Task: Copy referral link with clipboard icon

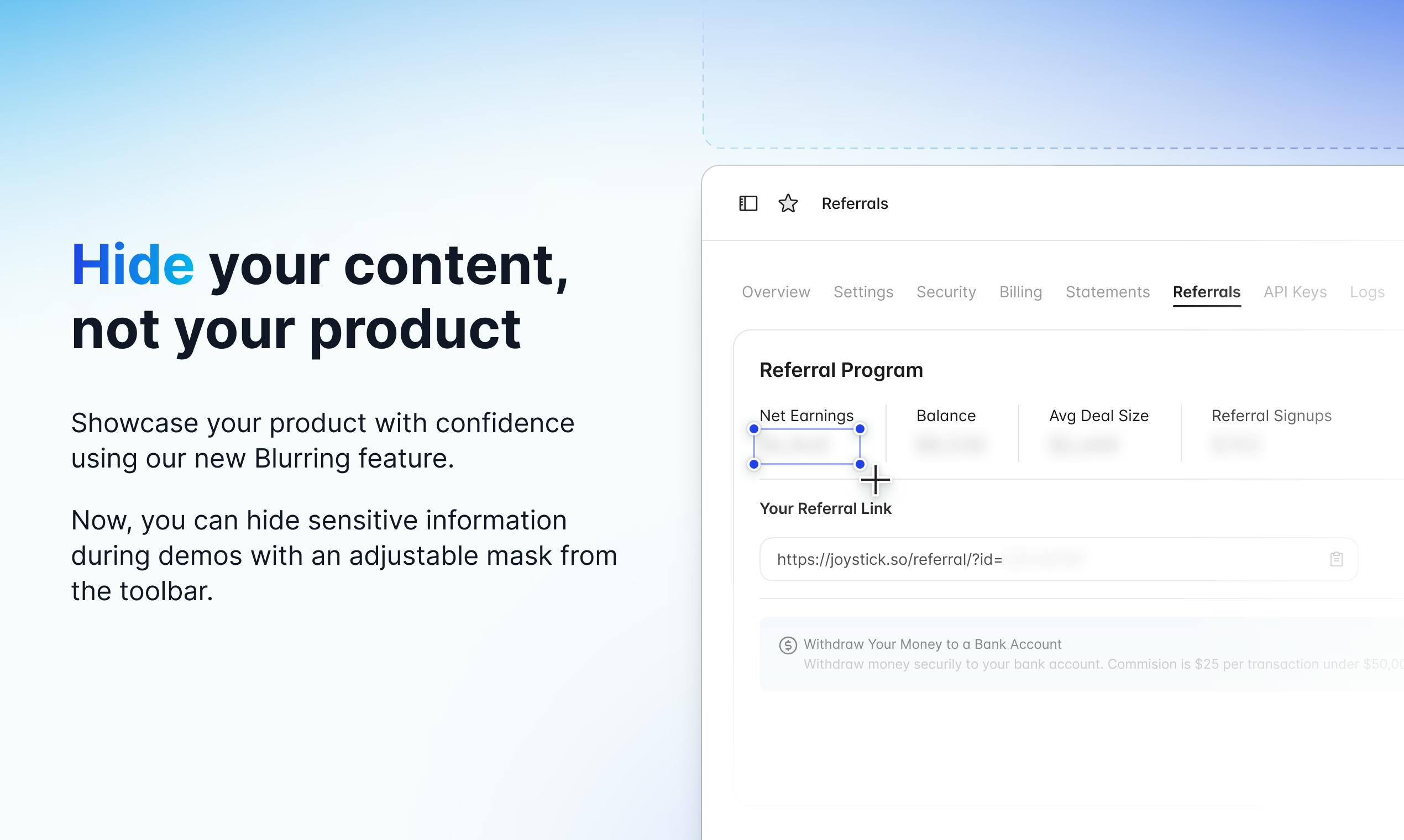Action: [1336, 559]
